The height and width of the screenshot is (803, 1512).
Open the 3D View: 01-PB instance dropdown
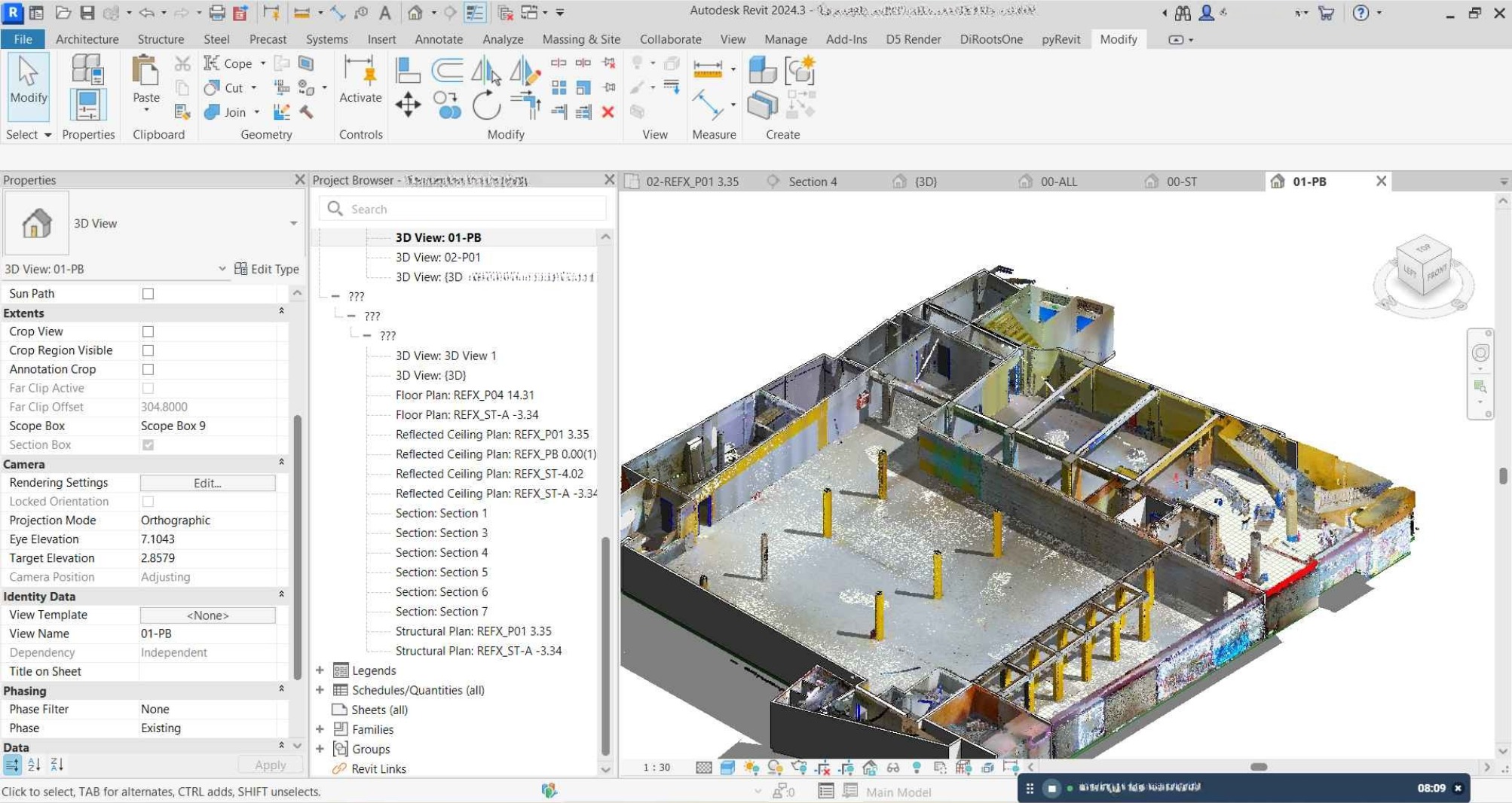222,268
